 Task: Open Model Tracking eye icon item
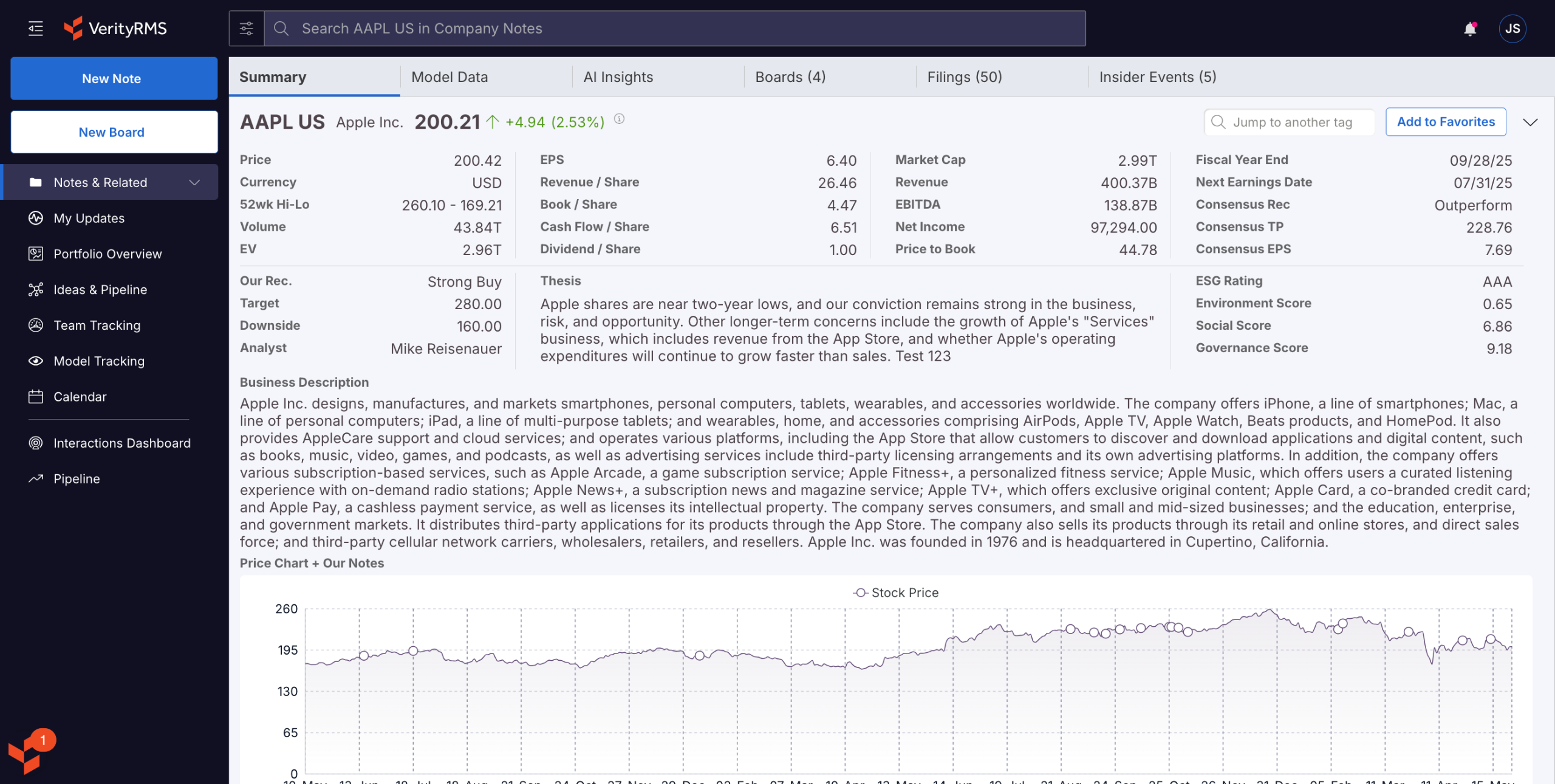pos(36,361)
